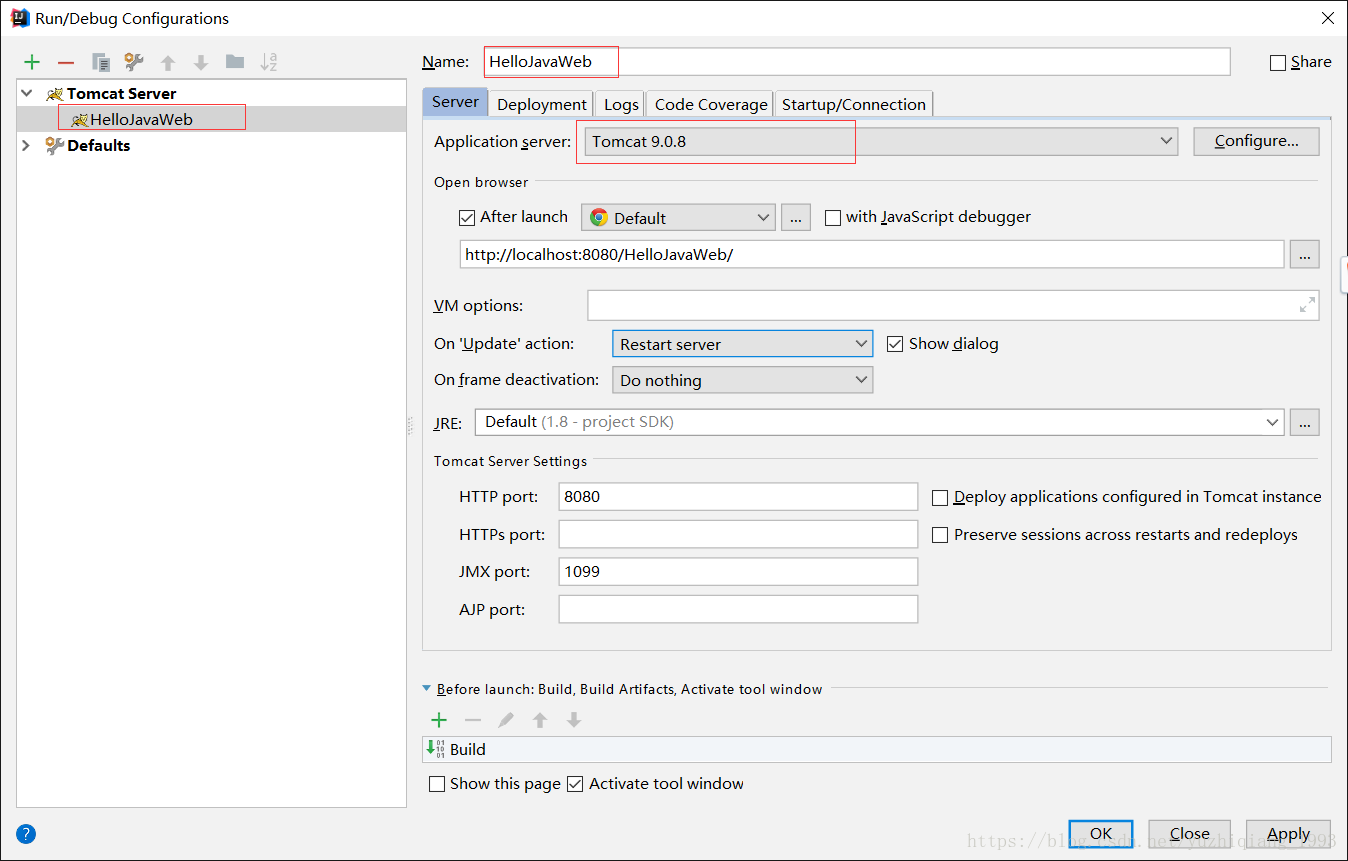Switch to the Server tab
Screen dimensions: 1348x861
coord(456,103)
